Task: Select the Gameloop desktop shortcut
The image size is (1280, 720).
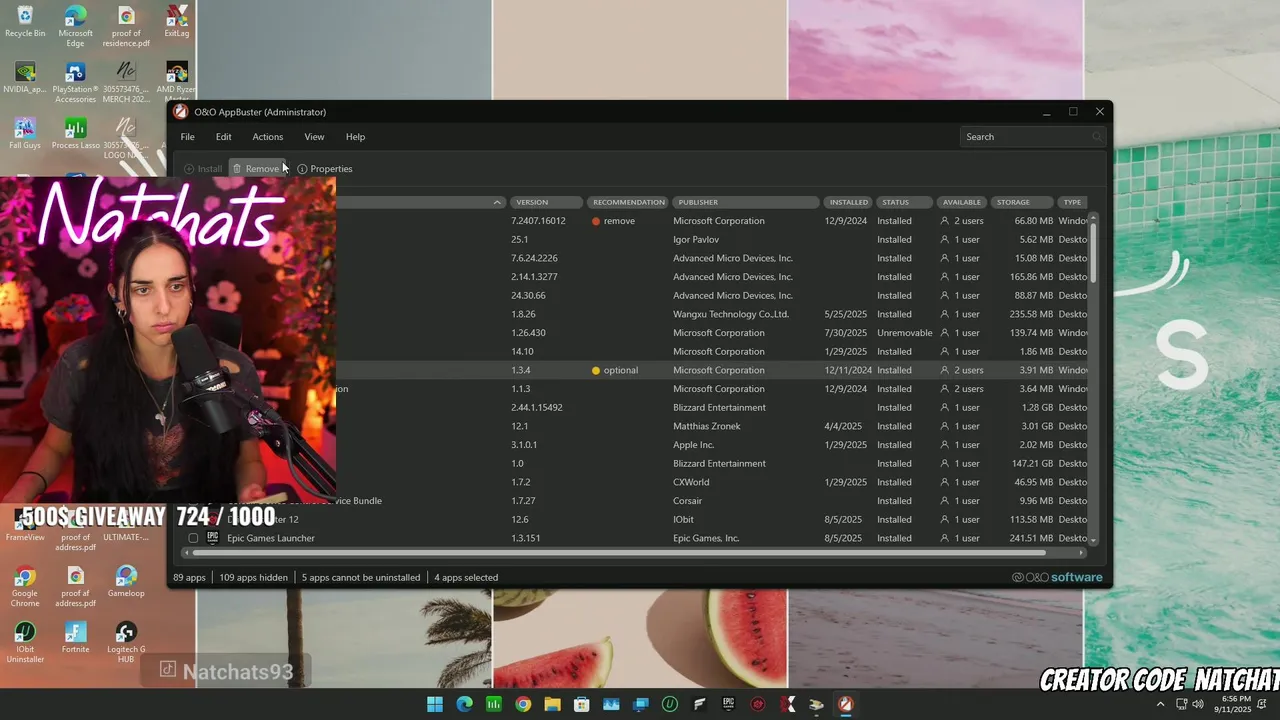Action: [x=126, y=582]
